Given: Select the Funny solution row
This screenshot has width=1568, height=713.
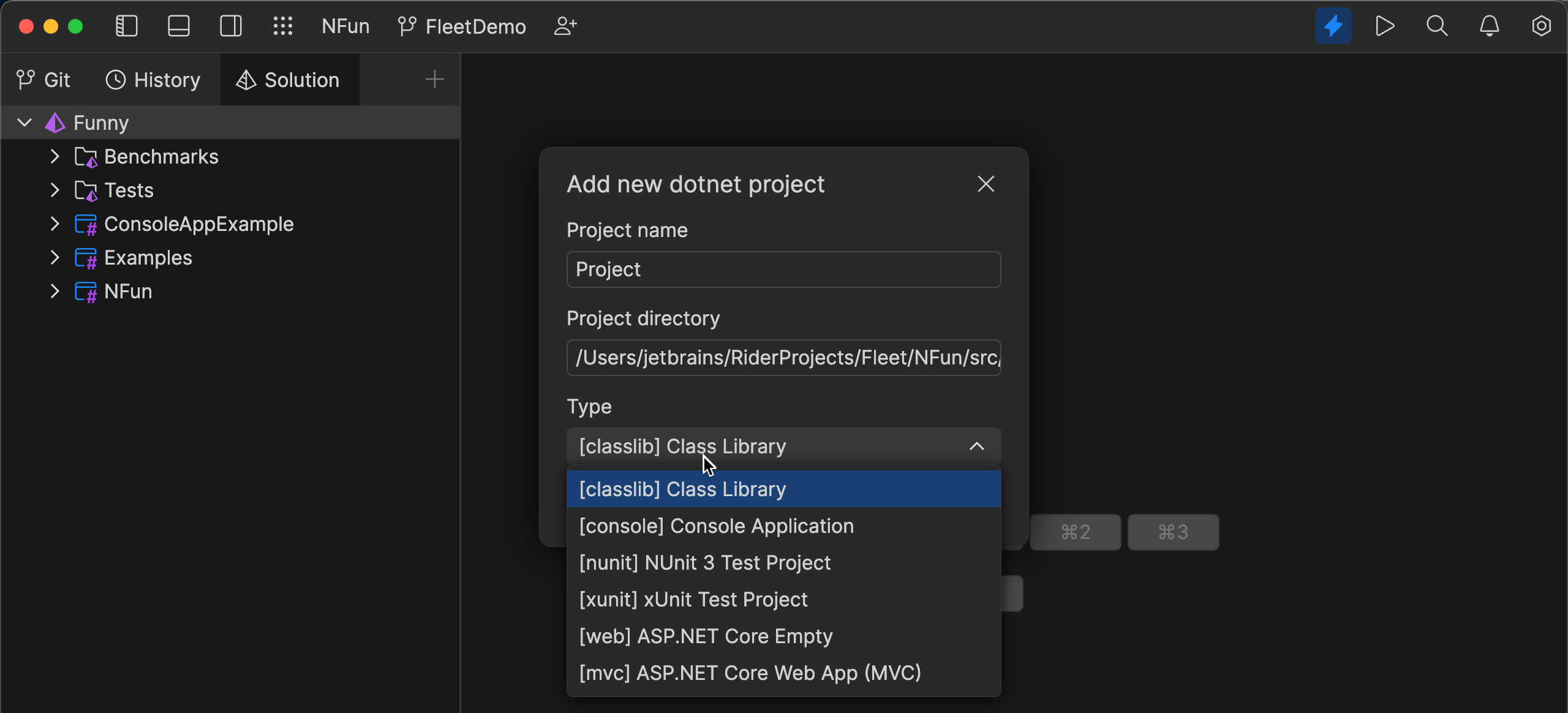Looking at the screenshot, I should click(230, 123).
